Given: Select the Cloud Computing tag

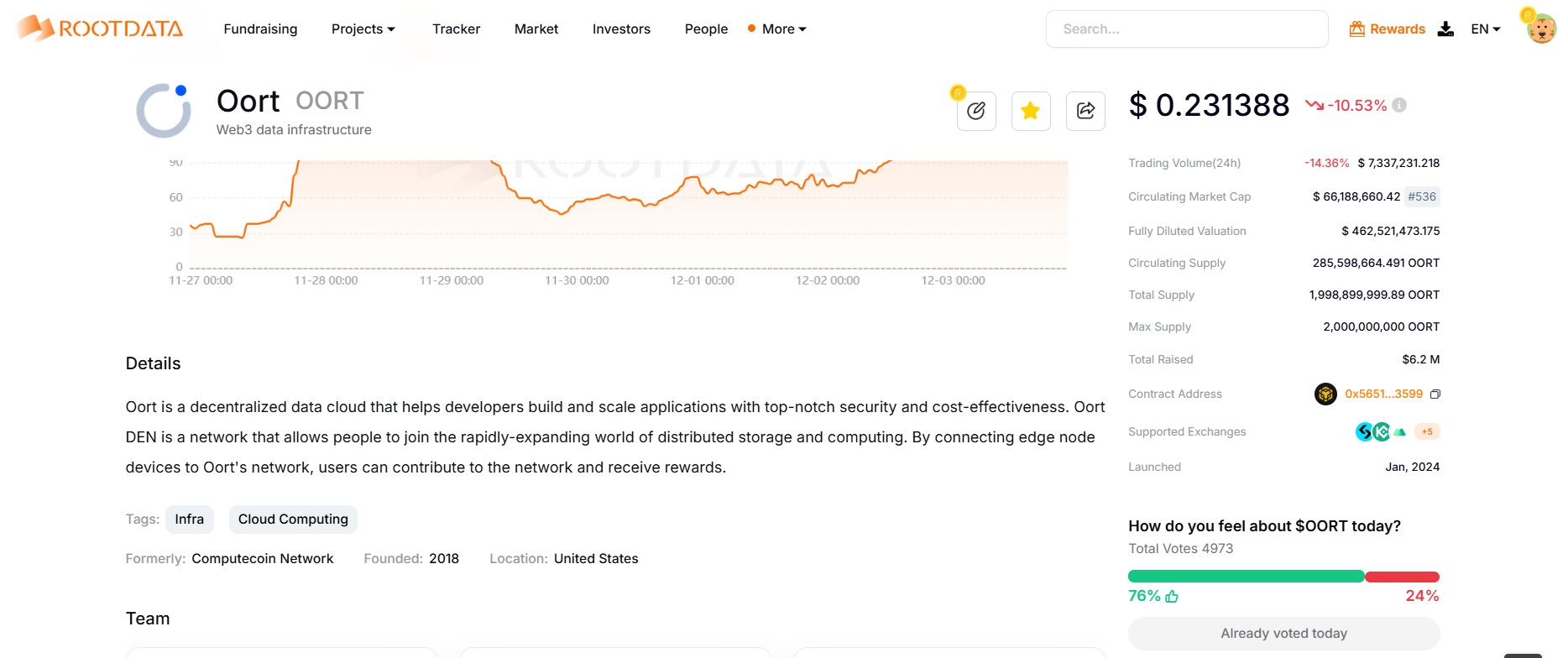Looking at the screenshot, I should click(293, 519).
